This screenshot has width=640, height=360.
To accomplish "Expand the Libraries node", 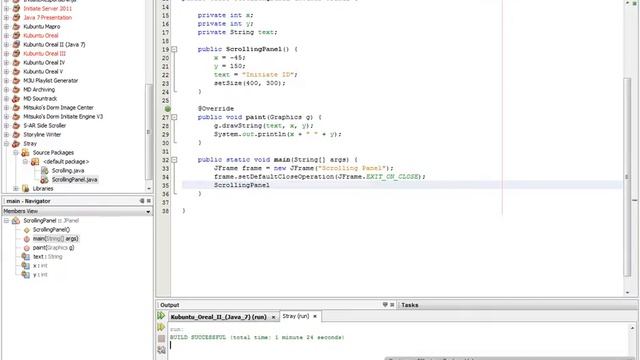I will (16, 189).
